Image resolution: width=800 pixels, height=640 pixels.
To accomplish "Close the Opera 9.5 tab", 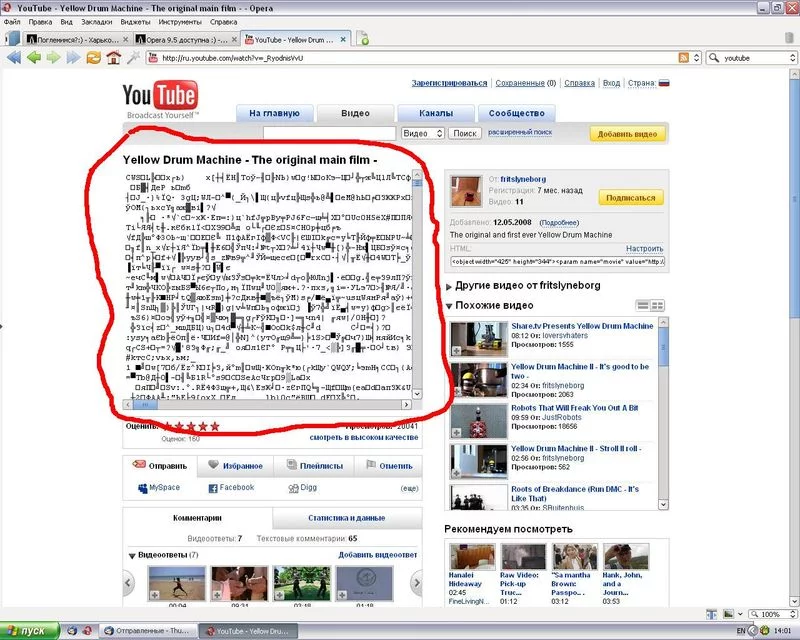I will (x=235, y=39).
